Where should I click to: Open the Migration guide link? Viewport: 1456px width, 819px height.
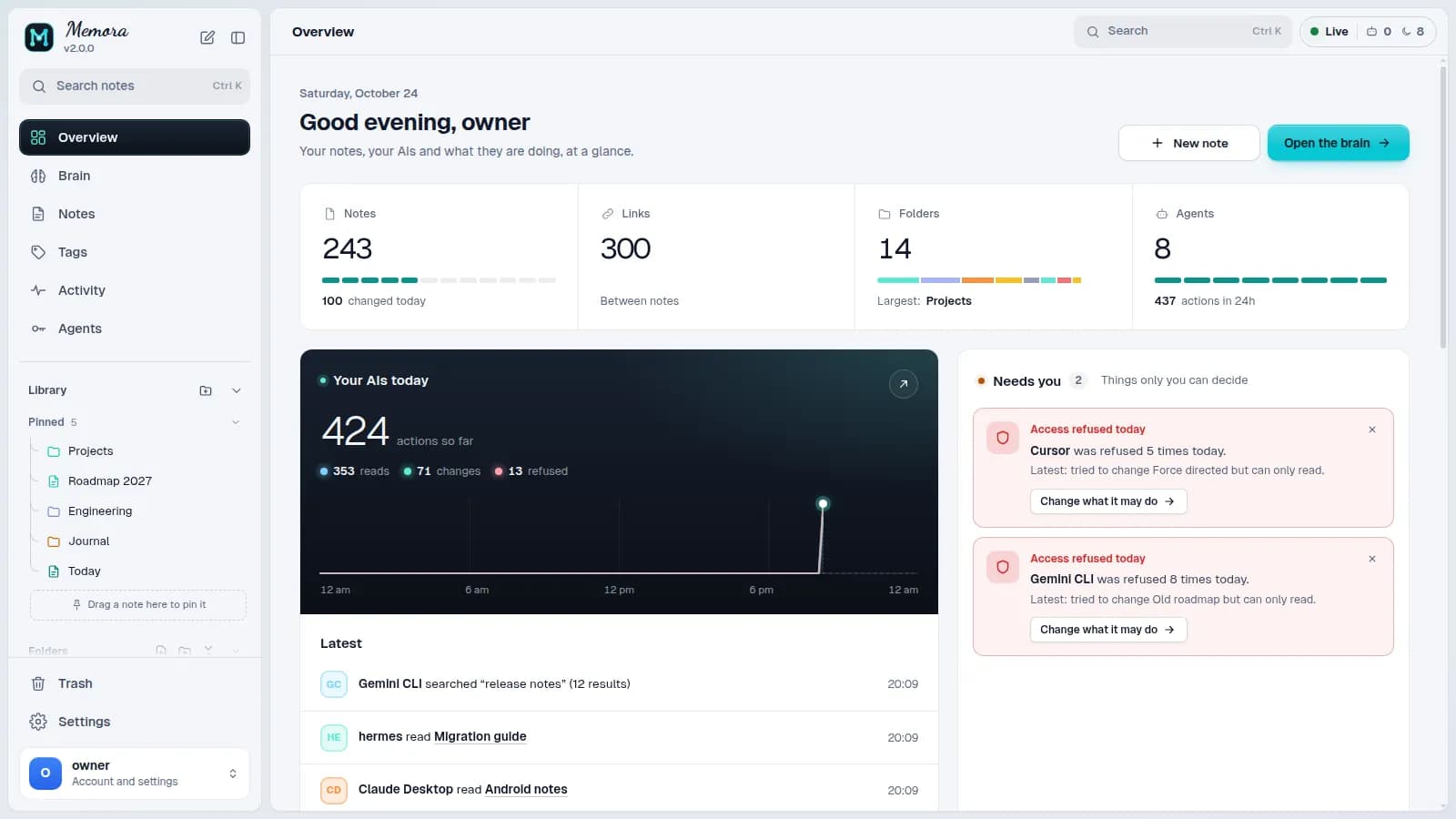point(480,736)
